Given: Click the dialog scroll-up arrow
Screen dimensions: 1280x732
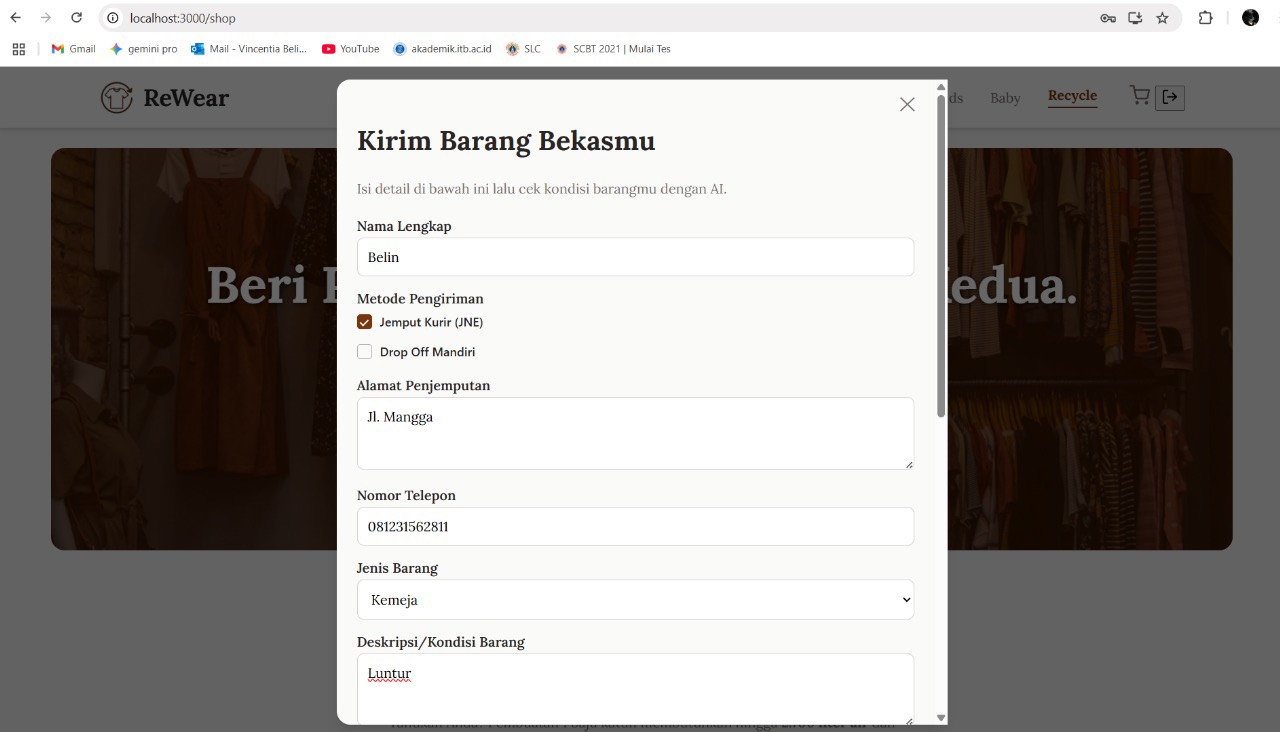Looking at the screenshot, I should [x=941, y=87].
